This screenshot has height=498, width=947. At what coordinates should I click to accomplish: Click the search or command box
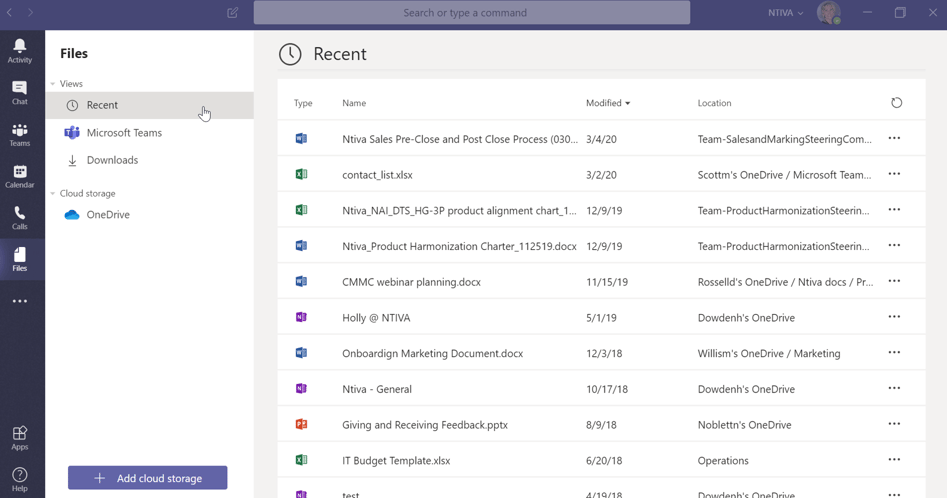(472, 13)
